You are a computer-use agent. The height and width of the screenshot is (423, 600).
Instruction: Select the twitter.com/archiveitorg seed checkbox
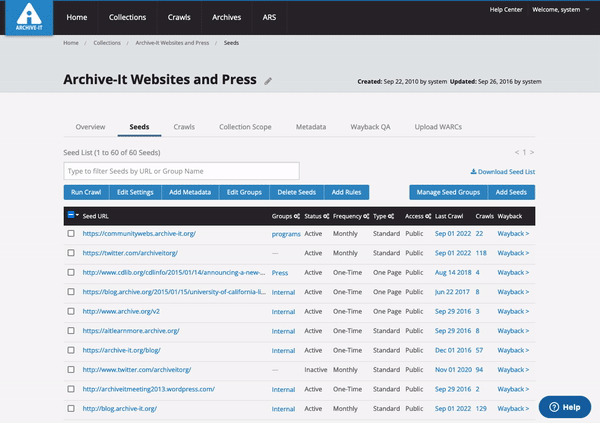71,253
